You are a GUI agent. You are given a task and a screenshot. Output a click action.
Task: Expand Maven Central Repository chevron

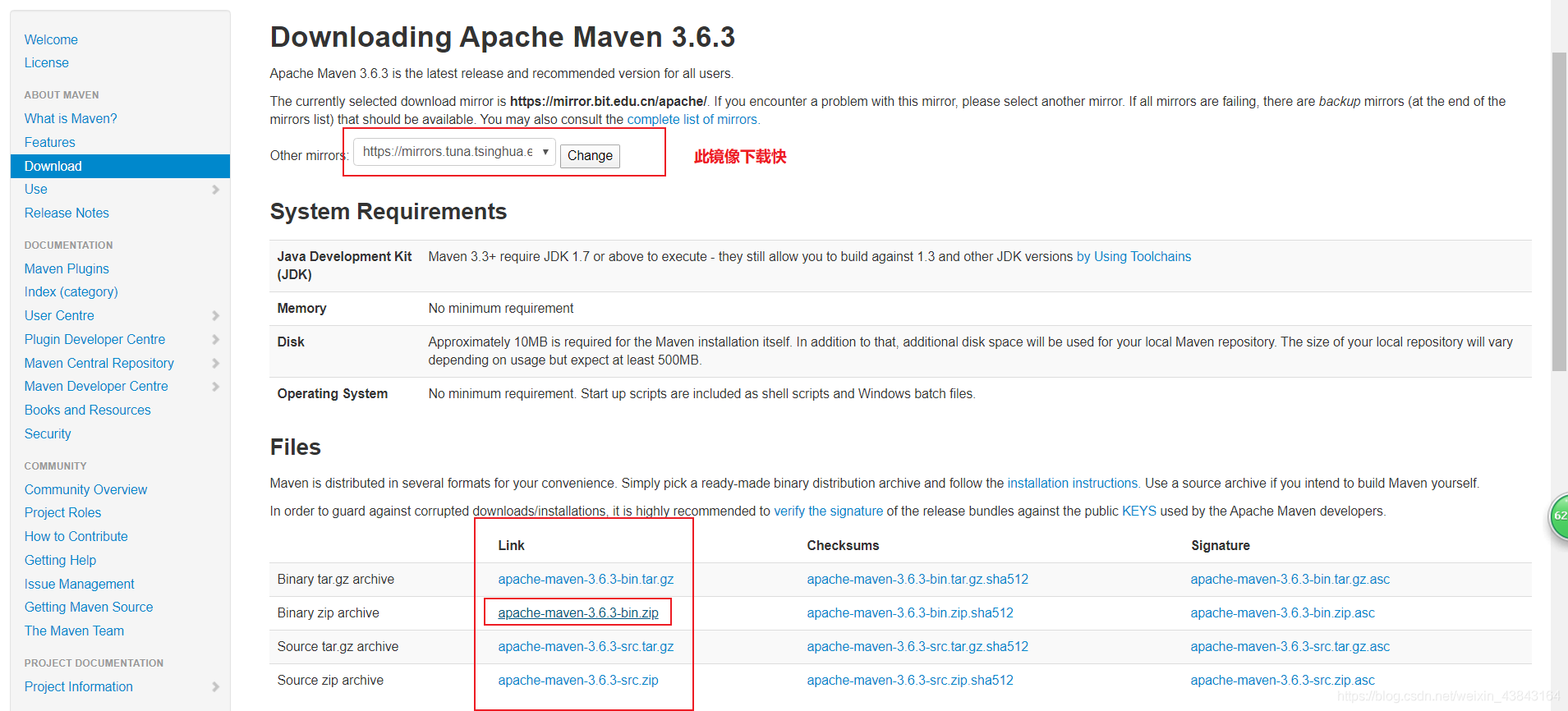click(216, 363)
